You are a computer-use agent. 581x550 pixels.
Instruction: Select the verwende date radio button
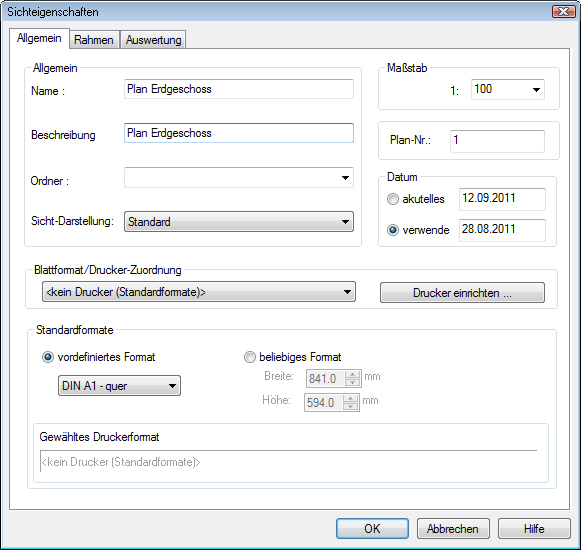(393, 230)
